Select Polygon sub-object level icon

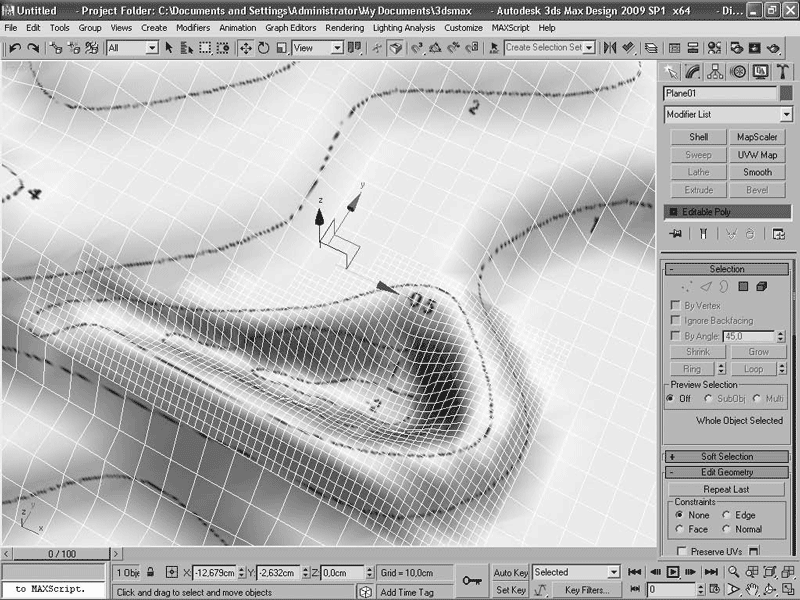(x=743, y=287)
